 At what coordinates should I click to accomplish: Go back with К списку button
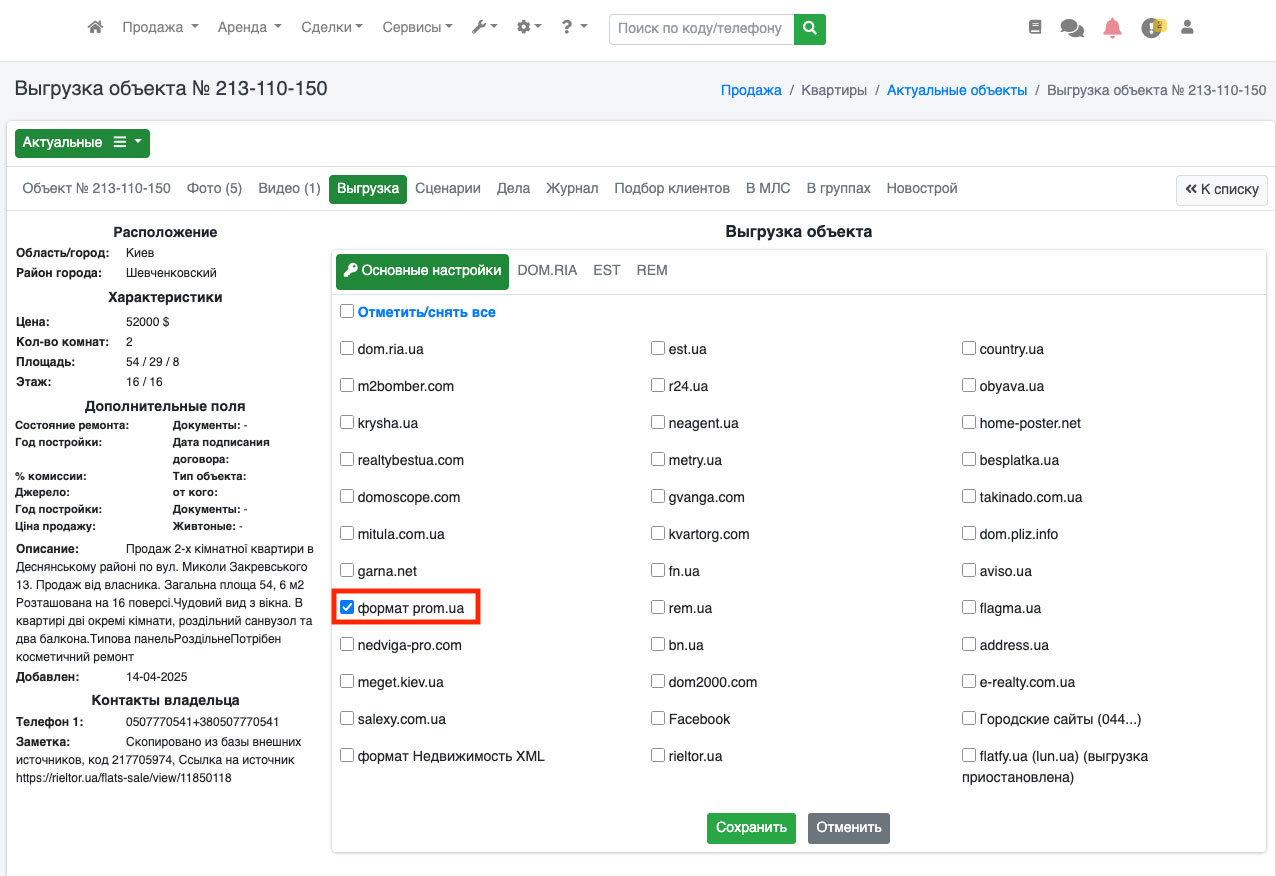click(x=1222, y=189)
